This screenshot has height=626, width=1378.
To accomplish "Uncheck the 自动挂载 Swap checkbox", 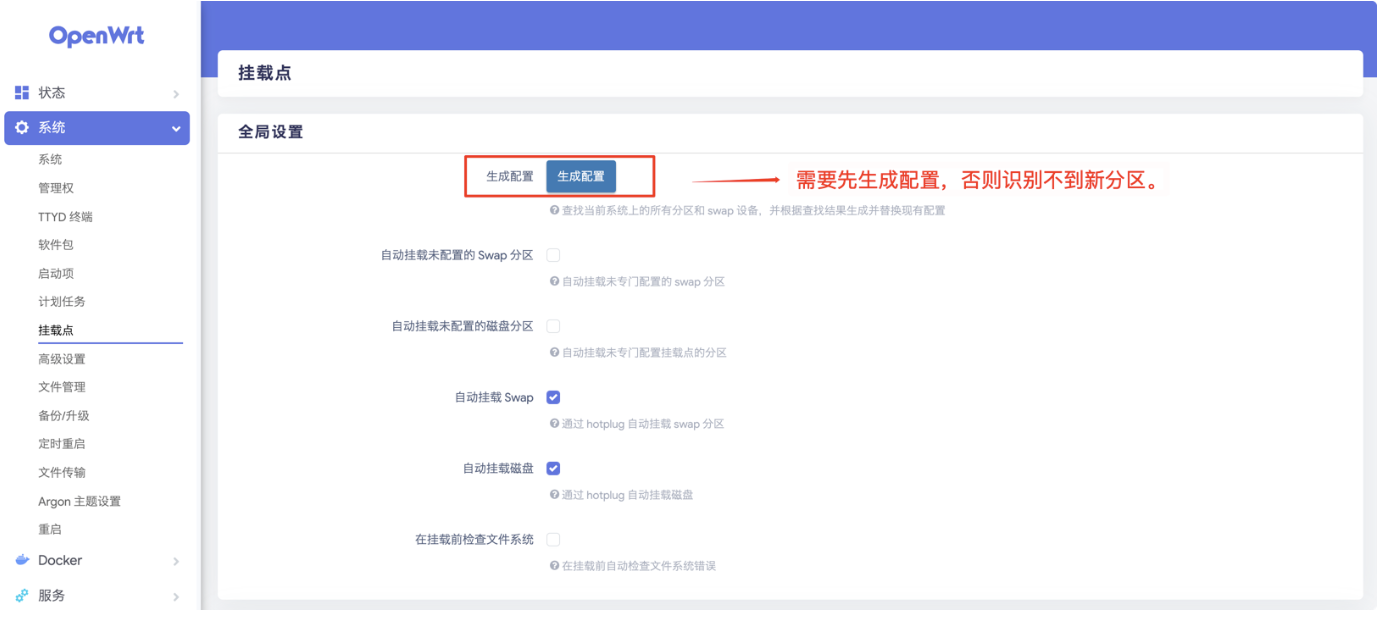I will (553, 398).
